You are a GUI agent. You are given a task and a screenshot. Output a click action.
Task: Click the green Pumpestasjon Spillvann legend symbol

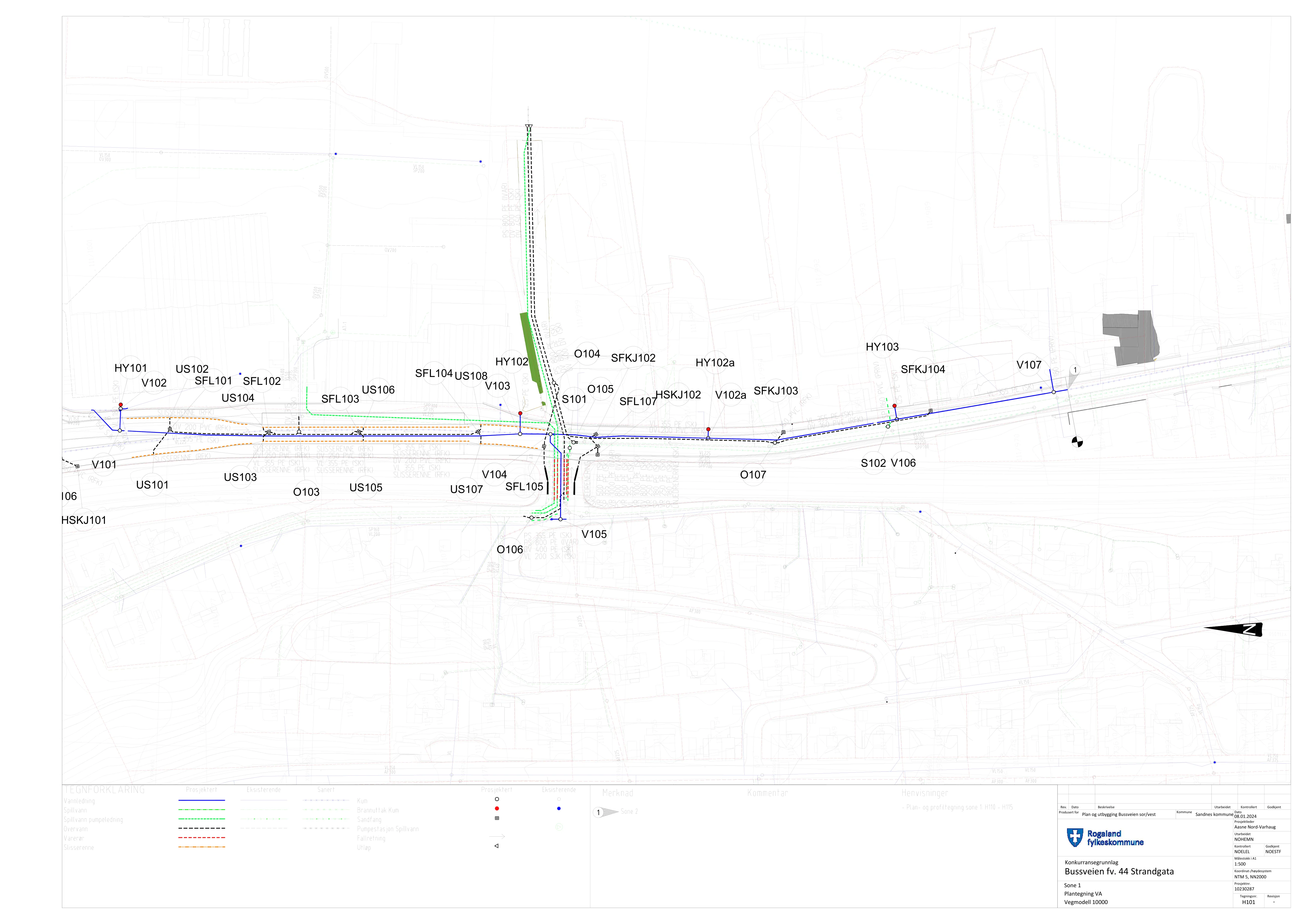[559, 827]
